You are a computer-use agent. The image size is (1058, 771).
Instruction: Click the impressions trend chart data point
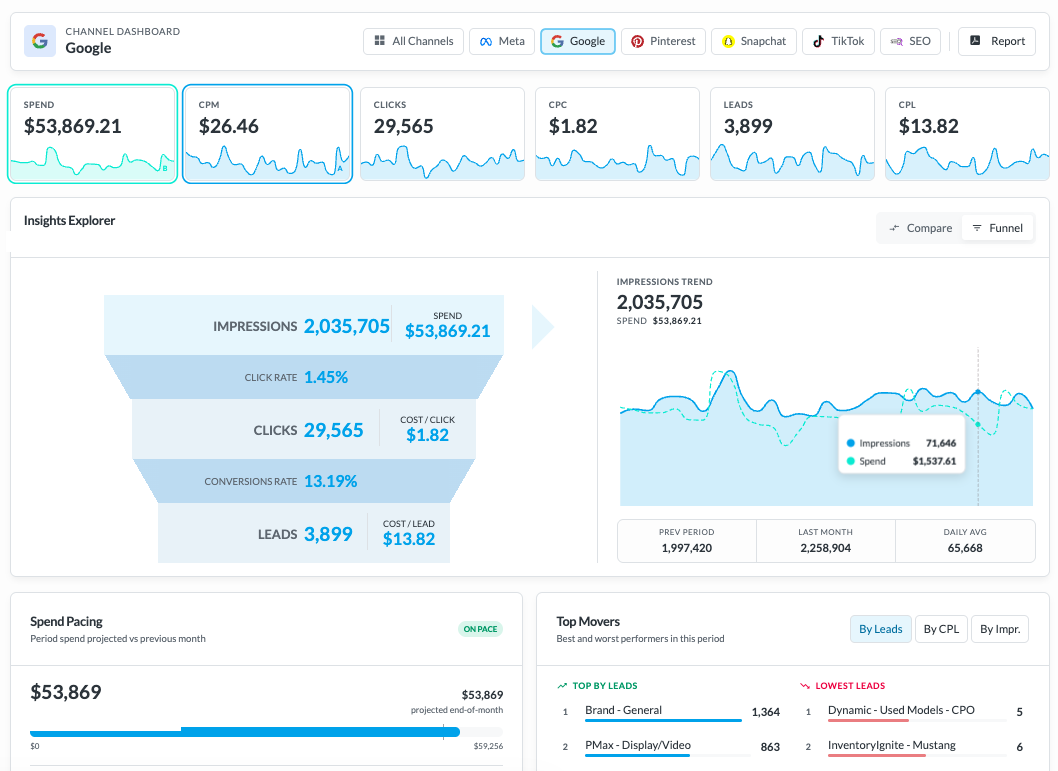978,392
